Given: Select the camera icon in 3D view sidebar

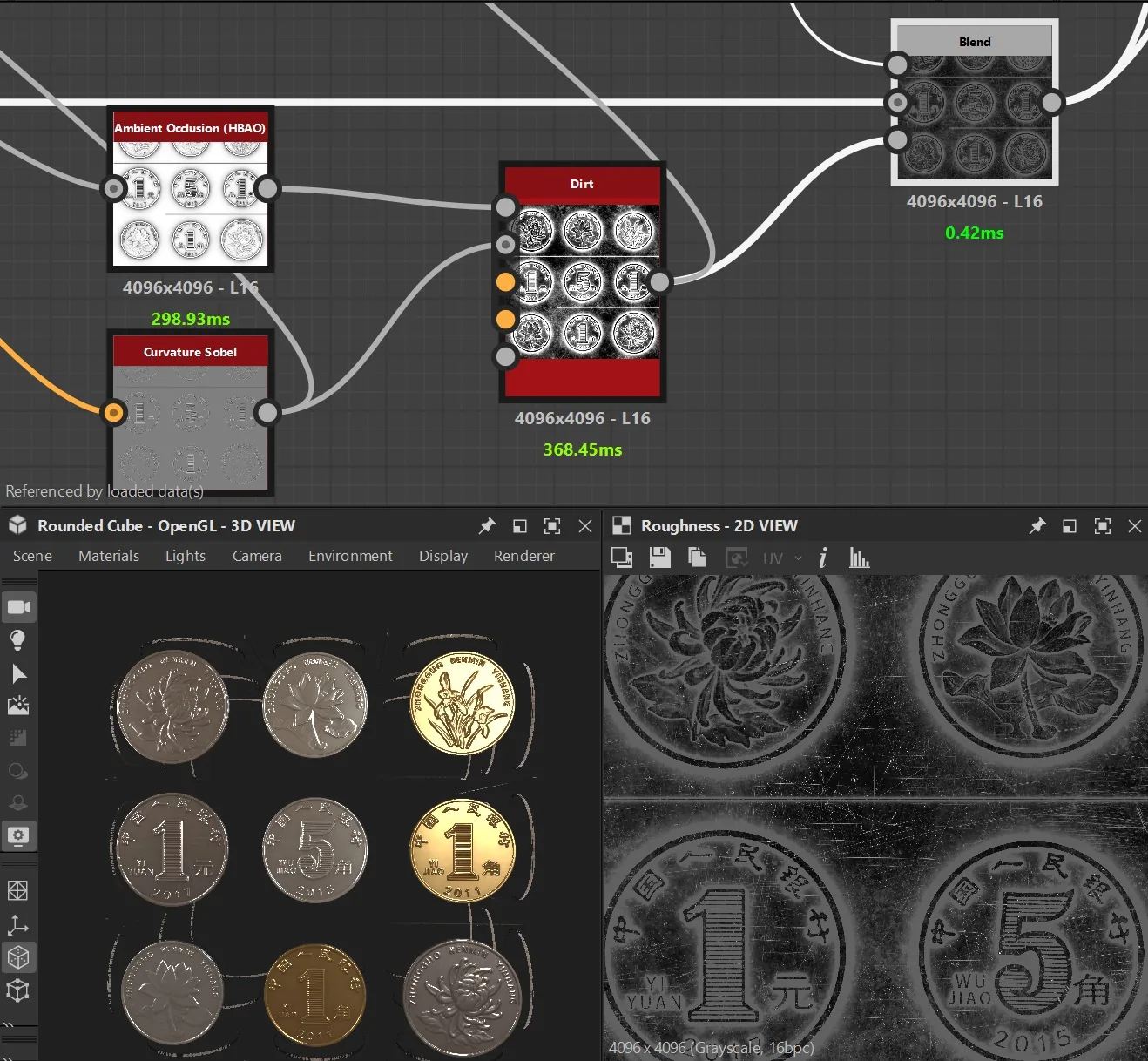Looking at the screenshot, I should pyautogui.click(x=18, y=607).
